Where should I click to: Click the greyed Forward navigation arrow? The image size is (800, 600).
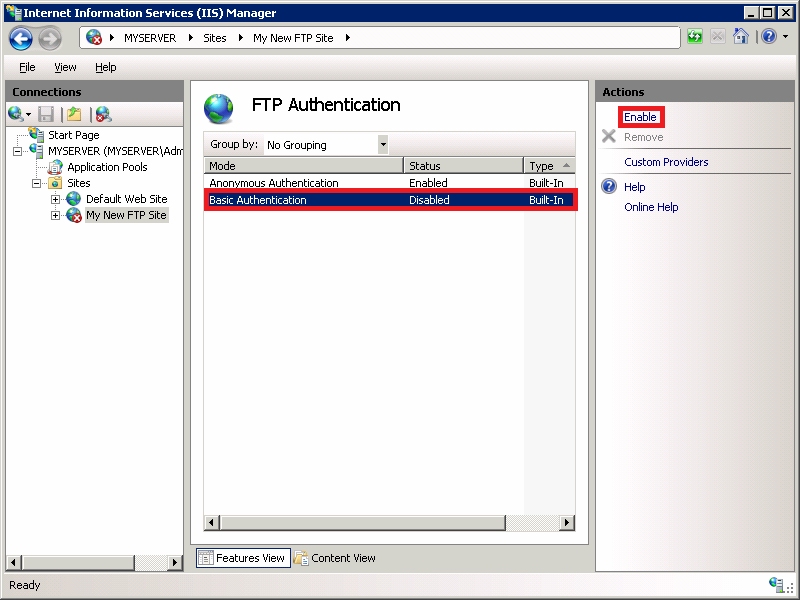[50, 38]
